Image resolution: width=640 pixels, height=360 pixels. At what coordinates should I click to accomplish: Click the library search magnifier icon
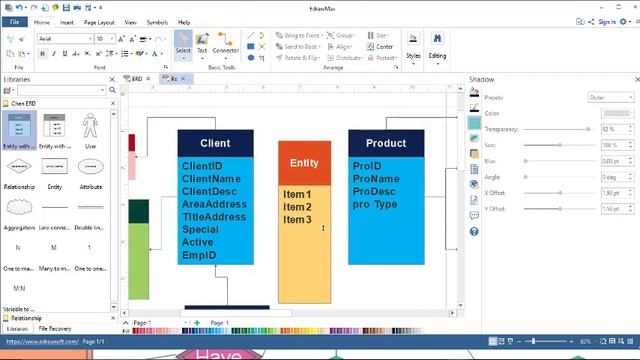112,90
